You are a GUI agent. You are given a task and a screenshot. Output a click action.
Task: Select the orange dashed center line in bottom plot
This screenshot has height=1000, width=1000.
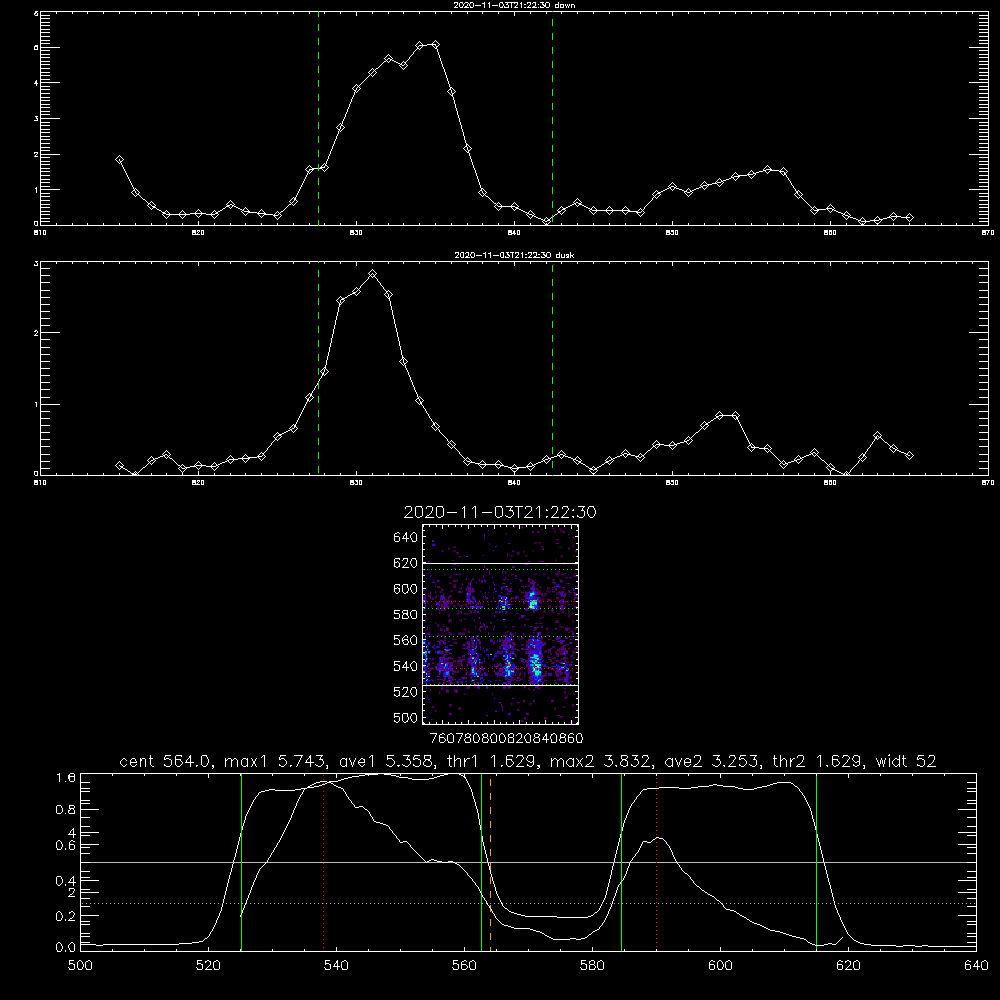click(x=490, y=861)
